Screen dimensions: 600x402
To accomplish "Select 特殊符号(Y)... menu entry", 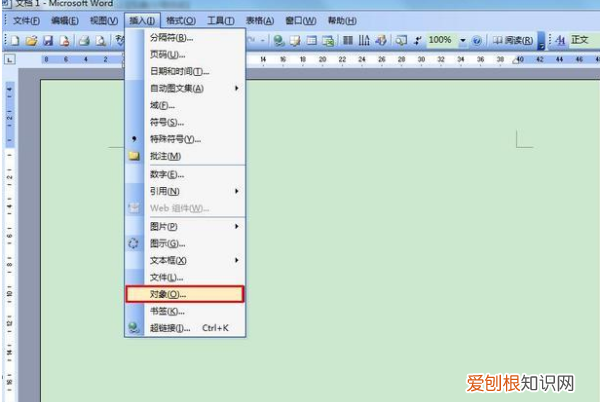I will point(185,139).
